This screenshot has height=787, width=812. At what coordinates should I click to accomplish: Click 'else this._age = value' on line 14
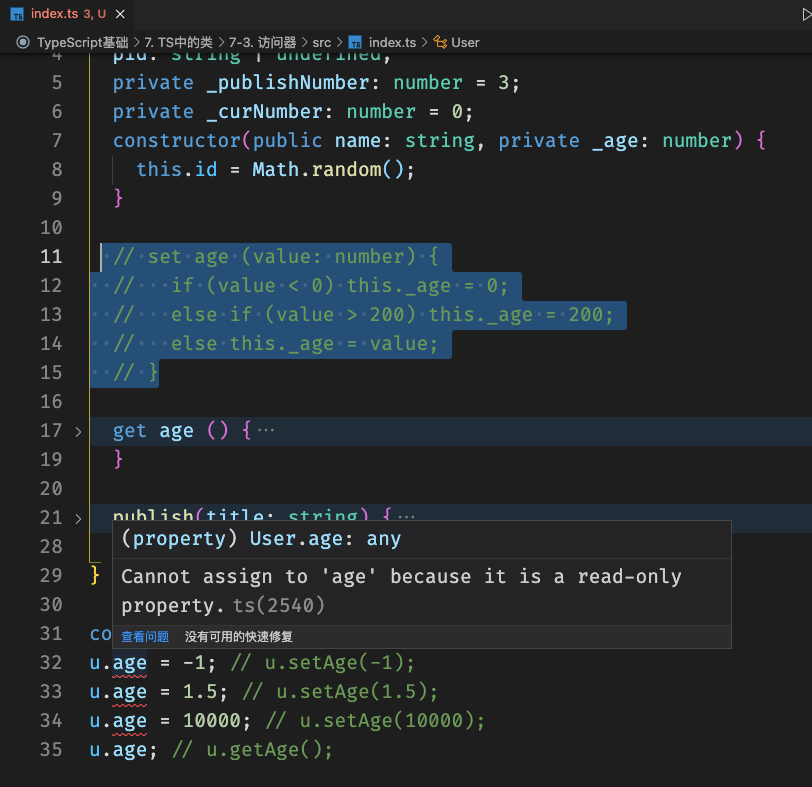304,343
